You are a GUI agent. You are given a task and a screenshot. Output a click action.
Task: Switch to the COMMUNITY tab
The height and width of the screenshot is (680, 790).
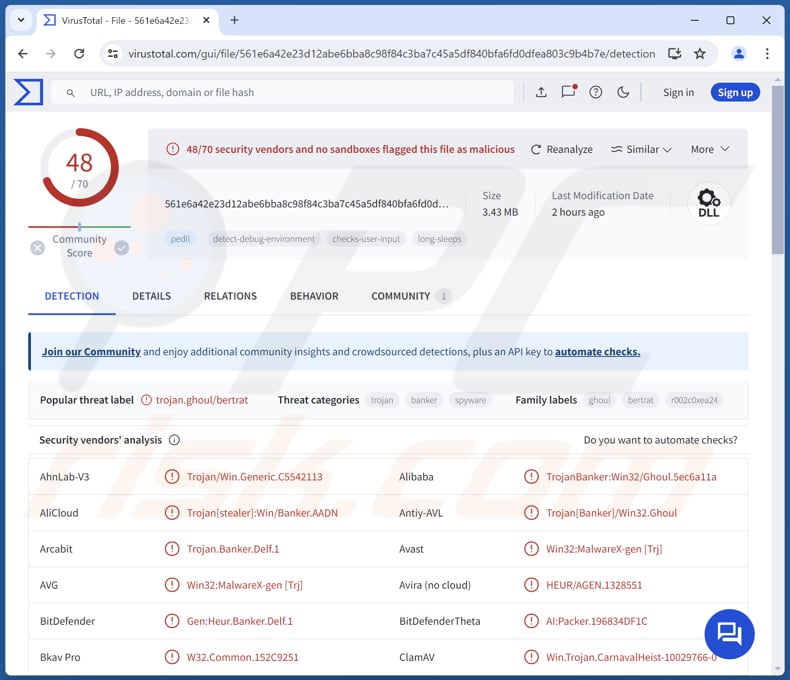pyautogui.click(x=411, y=296)
